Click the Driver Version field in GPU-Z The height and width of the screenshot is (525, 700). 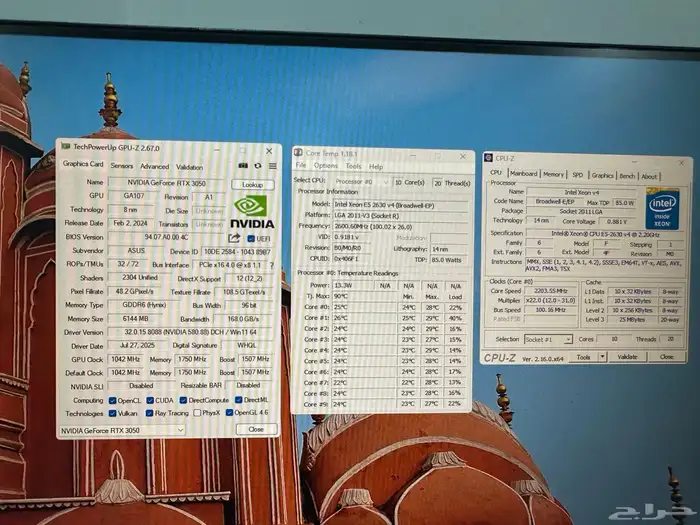click(190, 333)
